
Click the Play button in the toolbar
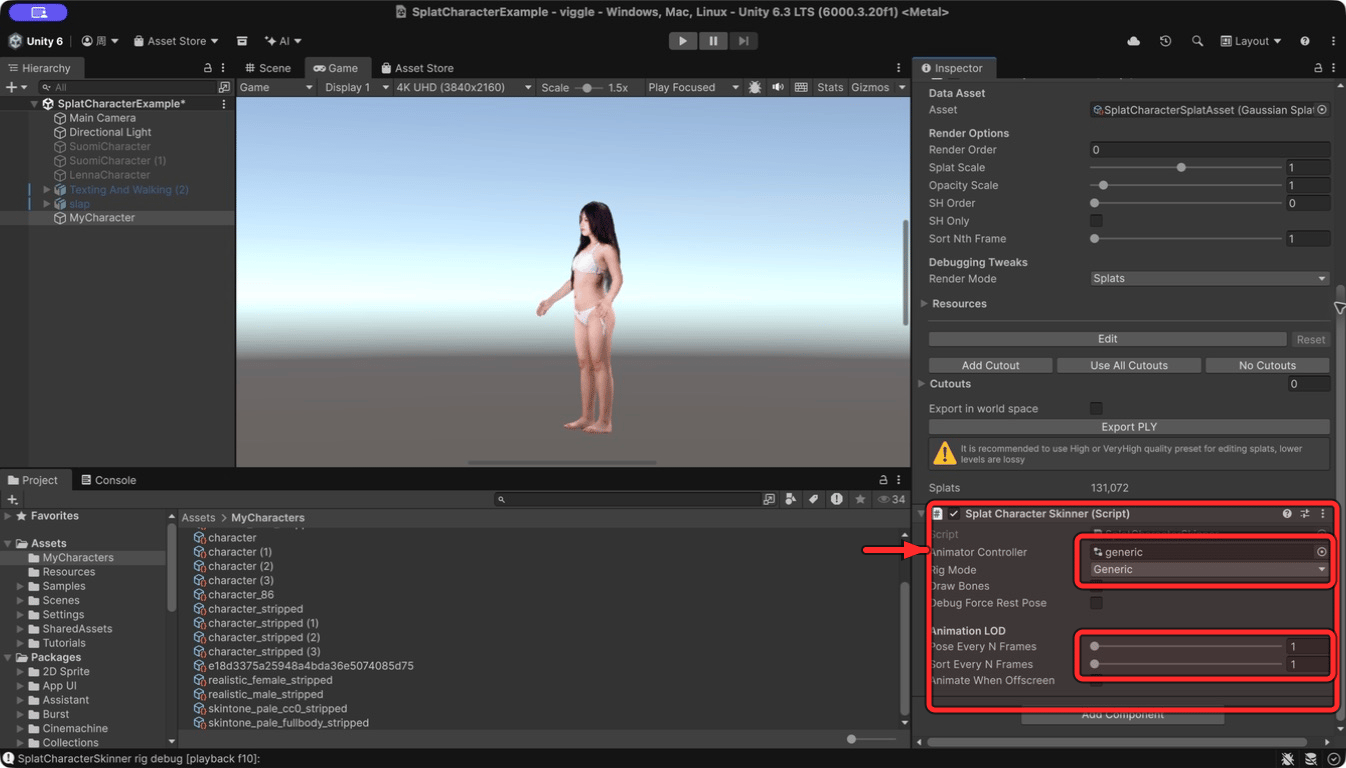coord(682,41)
